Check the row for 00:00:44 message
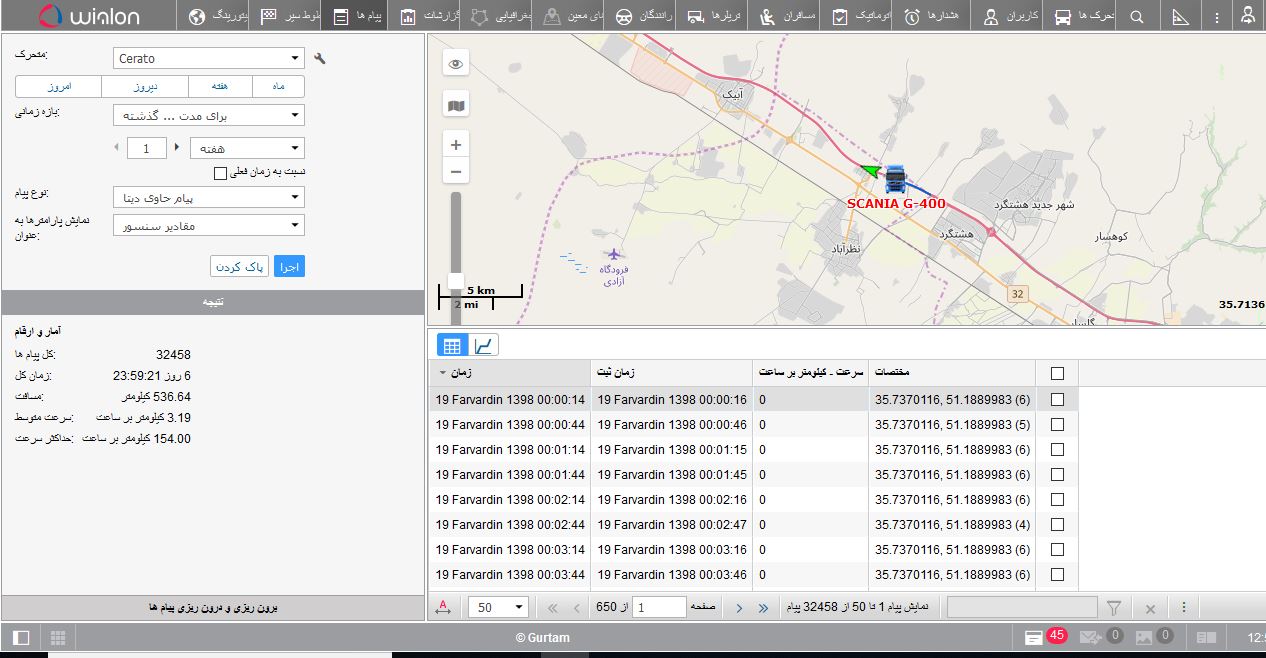The height and width of the screenshot is (658, 1266). tap(1057, 424)
